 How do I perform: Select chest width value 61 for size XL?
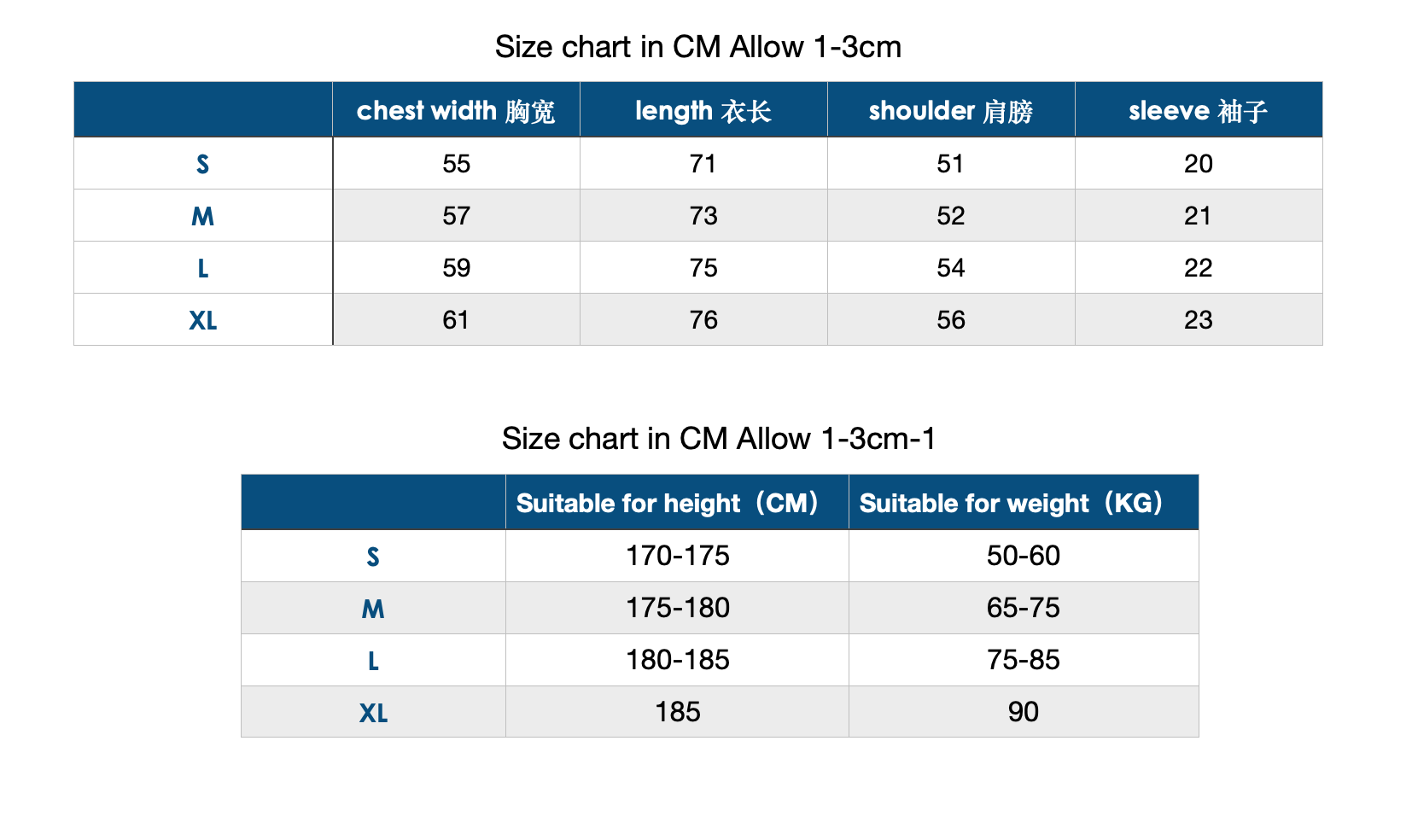456,320
